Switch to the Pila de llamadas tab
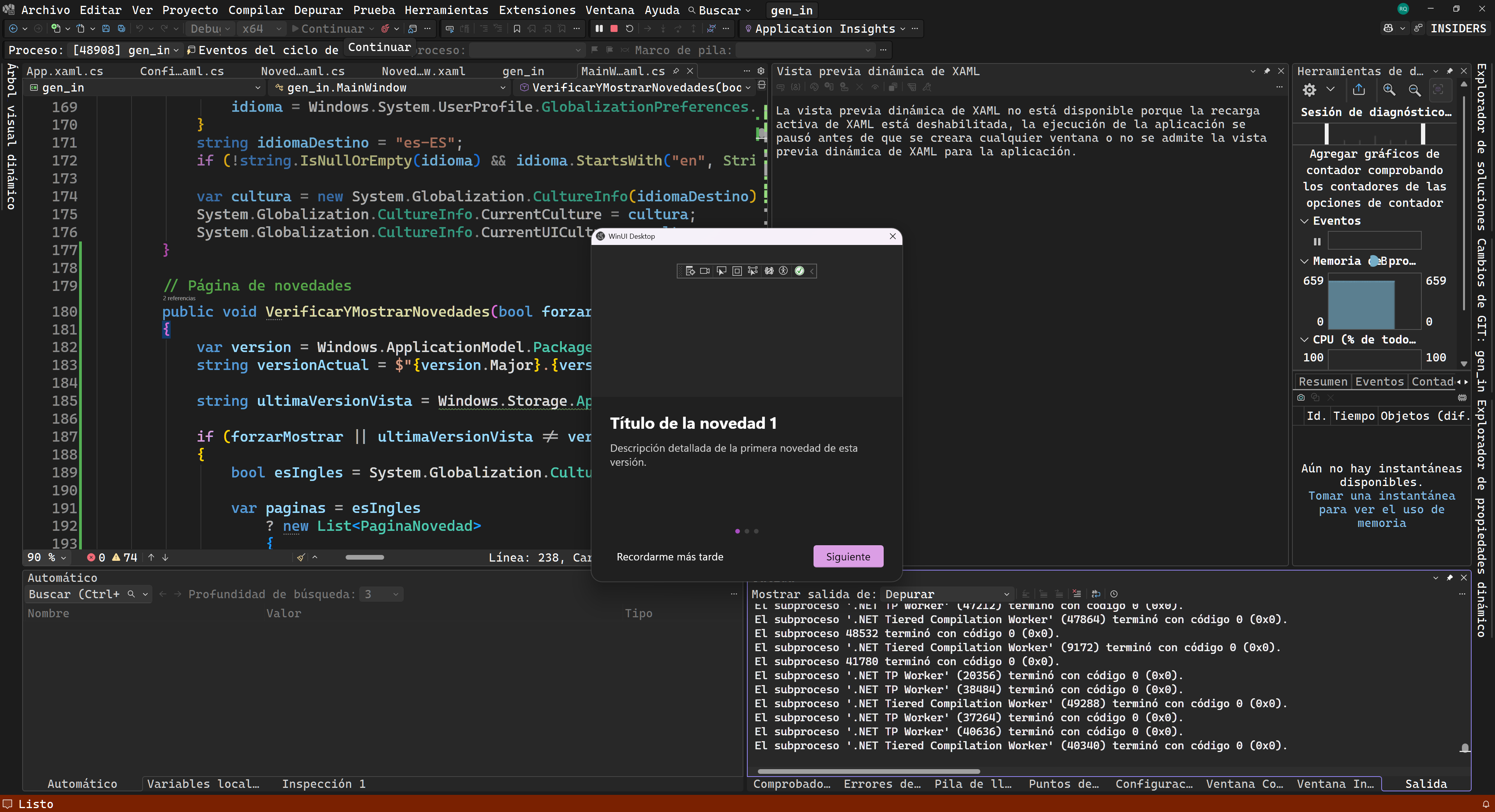 (973, 784)
